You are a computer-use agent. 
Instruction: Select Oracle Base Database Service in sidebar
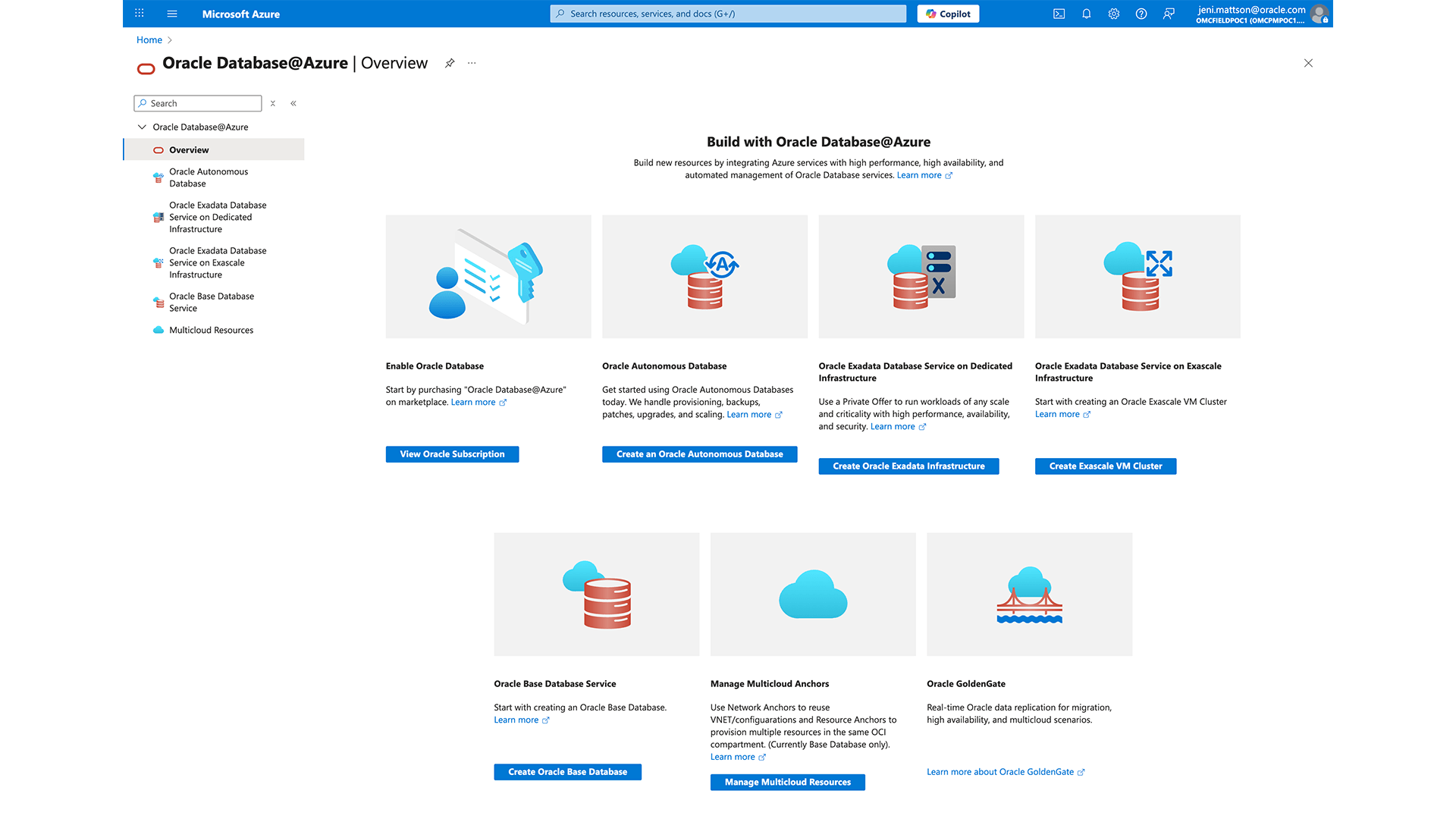point(212,302)
